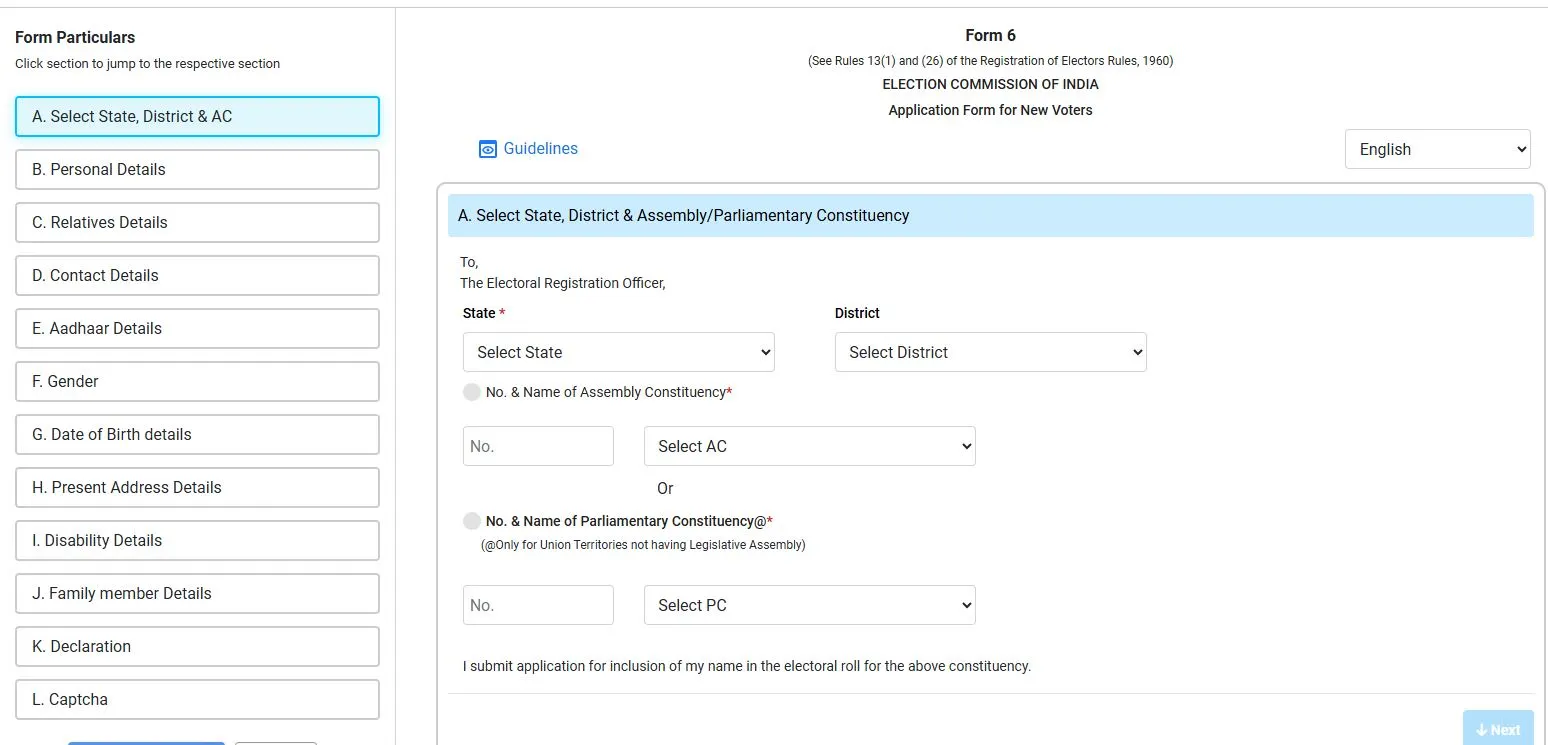1548x745 pixels.
Task: Jump to E. Aadhaar Details section
Action: (197, 328)
